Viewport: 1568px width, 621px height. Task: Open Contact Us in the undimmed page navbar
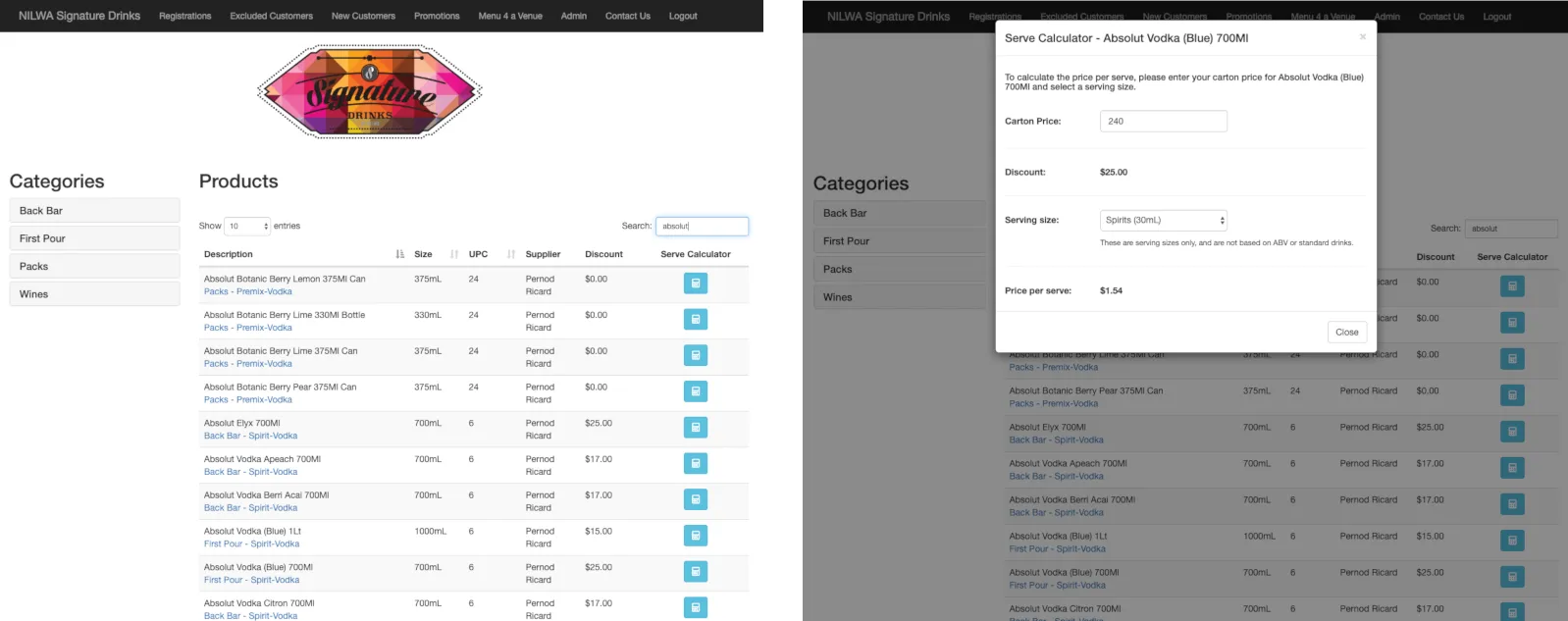tap(628, 16)
